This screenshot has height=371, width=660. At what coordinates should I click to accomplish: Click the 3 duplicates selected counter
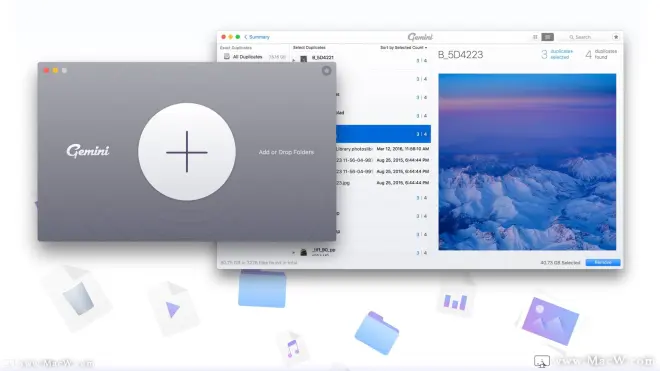(557, 54)
